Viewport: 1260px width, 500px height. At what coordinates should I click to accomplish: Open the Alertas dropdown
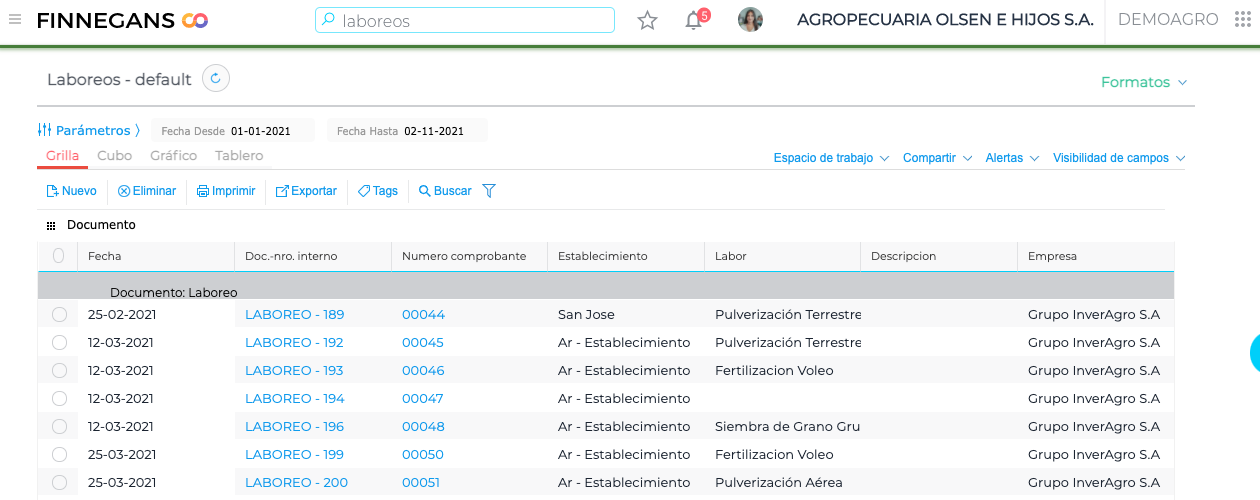(x=1012, y=158)
